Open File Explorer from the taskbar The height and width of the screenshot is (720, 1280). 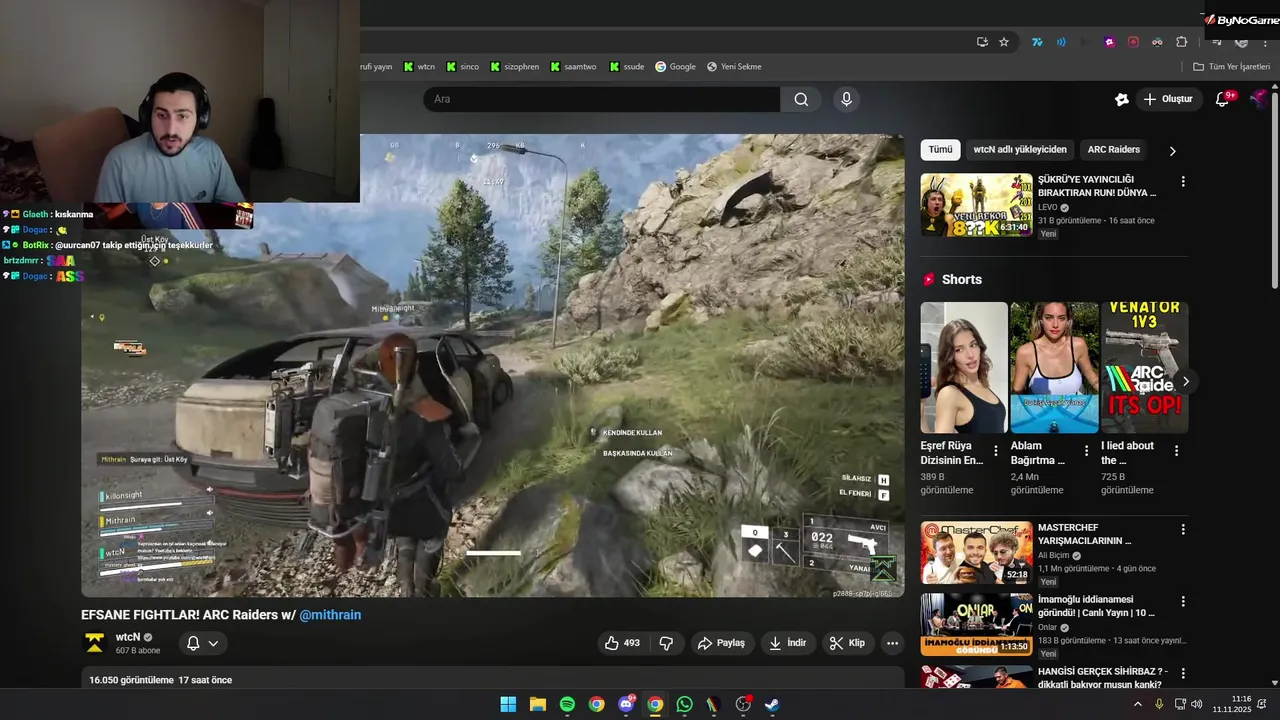(x=537, y=704)
